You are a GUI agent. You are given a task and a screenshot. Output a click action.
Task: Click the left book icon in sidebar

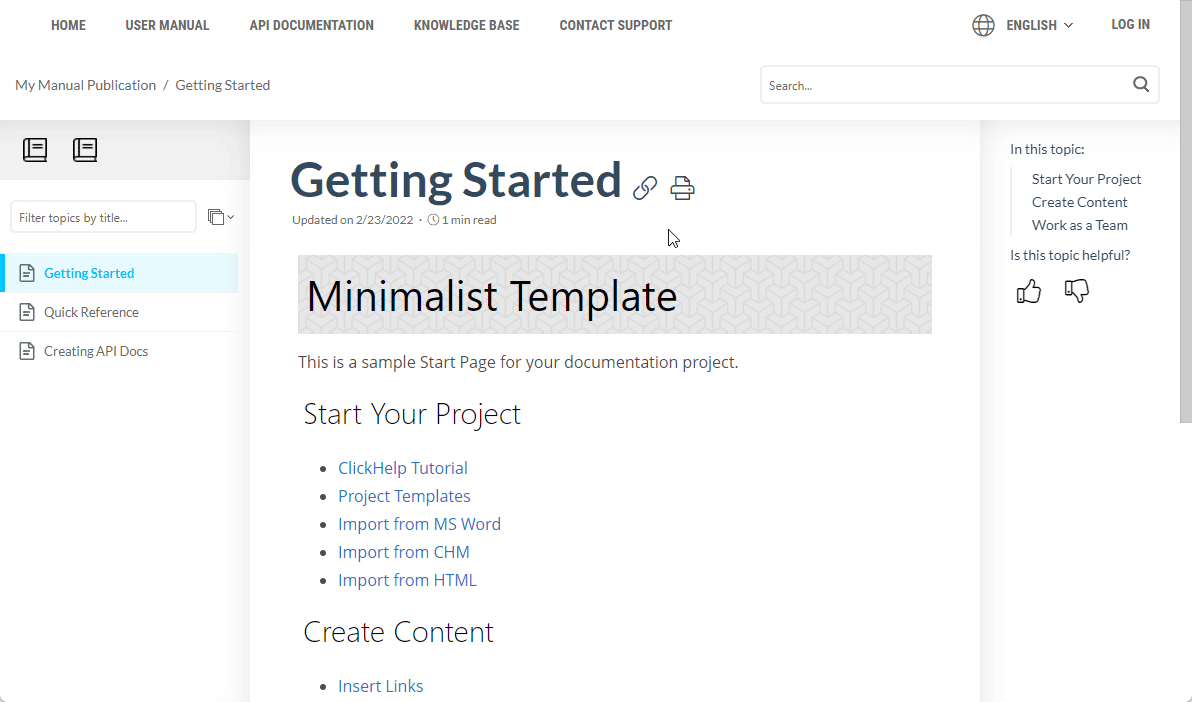click(35, 150)
